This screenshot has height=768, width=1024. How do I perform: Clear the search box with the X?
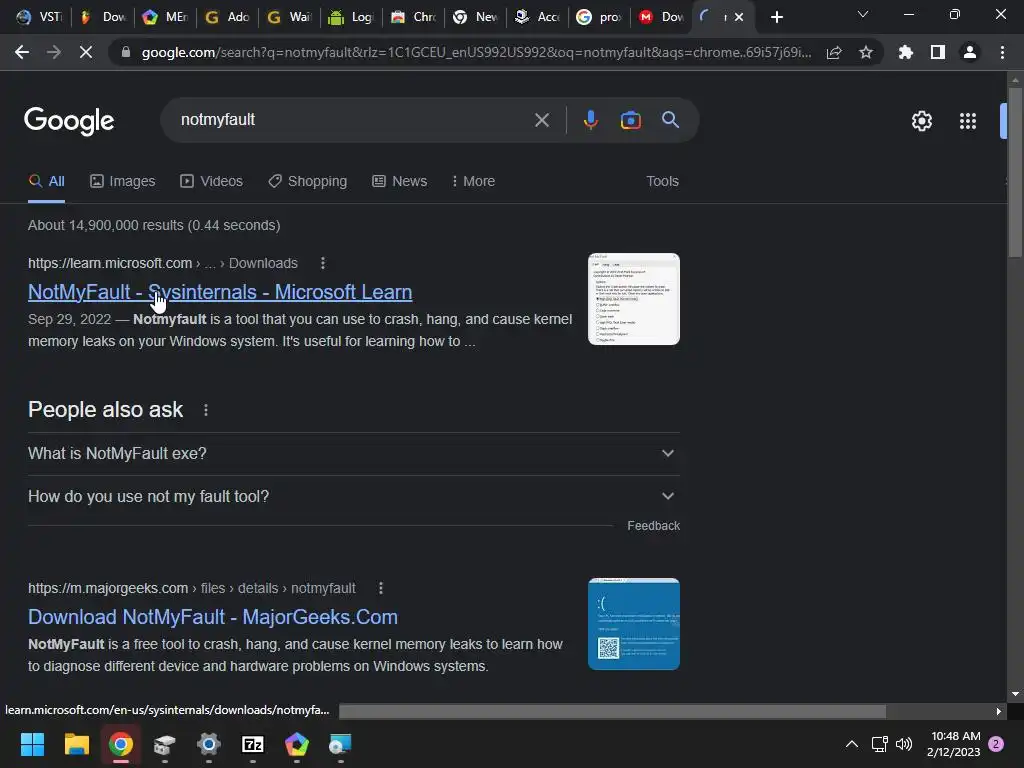point(541,120)
